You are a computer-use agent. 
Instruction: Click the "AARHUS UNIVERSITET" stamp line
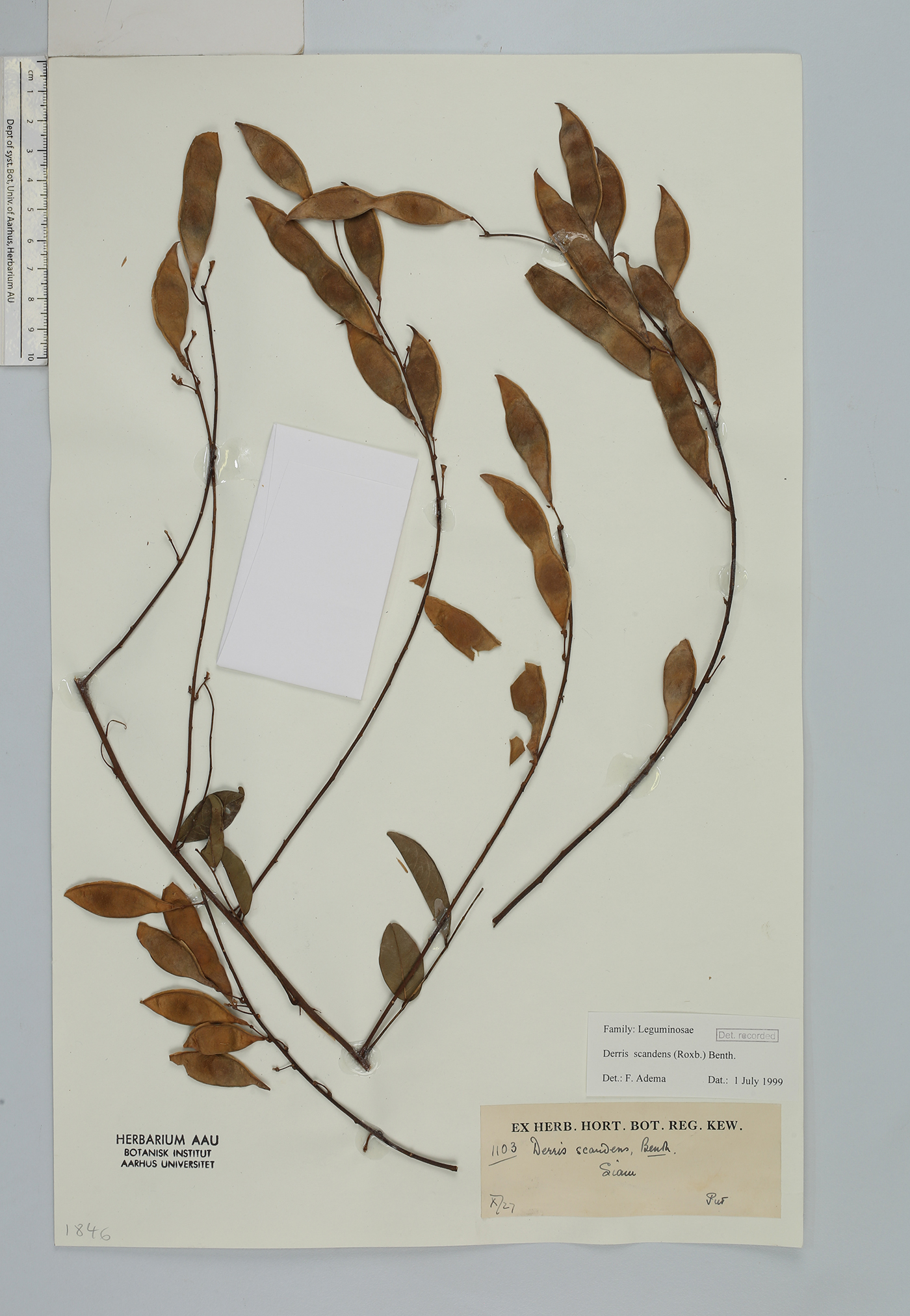(x=167, y=1164)
